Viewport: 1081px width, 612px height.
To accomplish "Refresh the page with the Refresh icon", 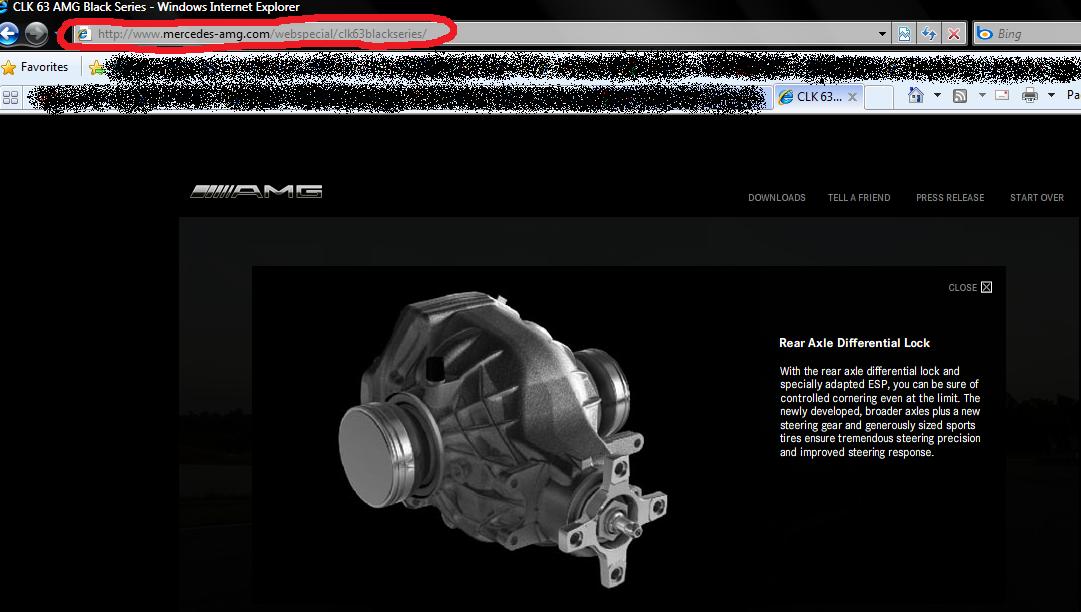I will 929,34.
